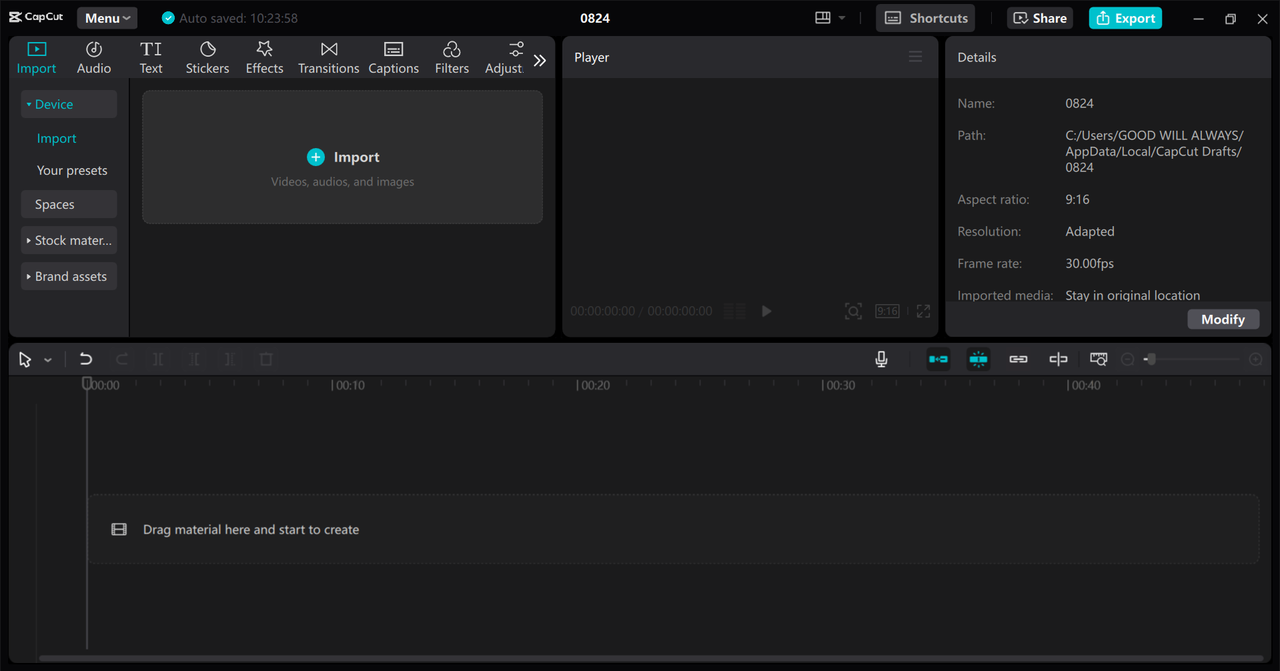The height and width of the screenshot is (671, 1280).
Task: Toggle clip linkage
Action: pos(1018,359)
